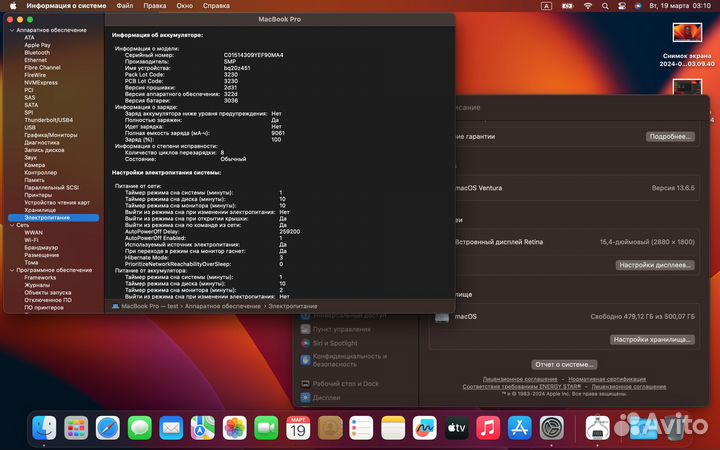The height and width of the screenshot is (450, 720).
Task: Select Apple Pay in the hardware list
Action: pyautogui.click(x=37, y=45)
